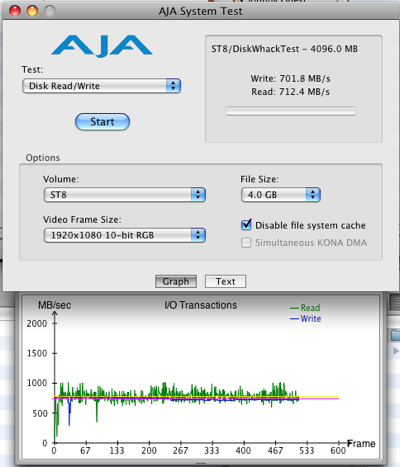Viewport: 400px width, 467px height.
Task: Toggle Simultaneous KONA DMA checkbox
Action: [246, 243]
